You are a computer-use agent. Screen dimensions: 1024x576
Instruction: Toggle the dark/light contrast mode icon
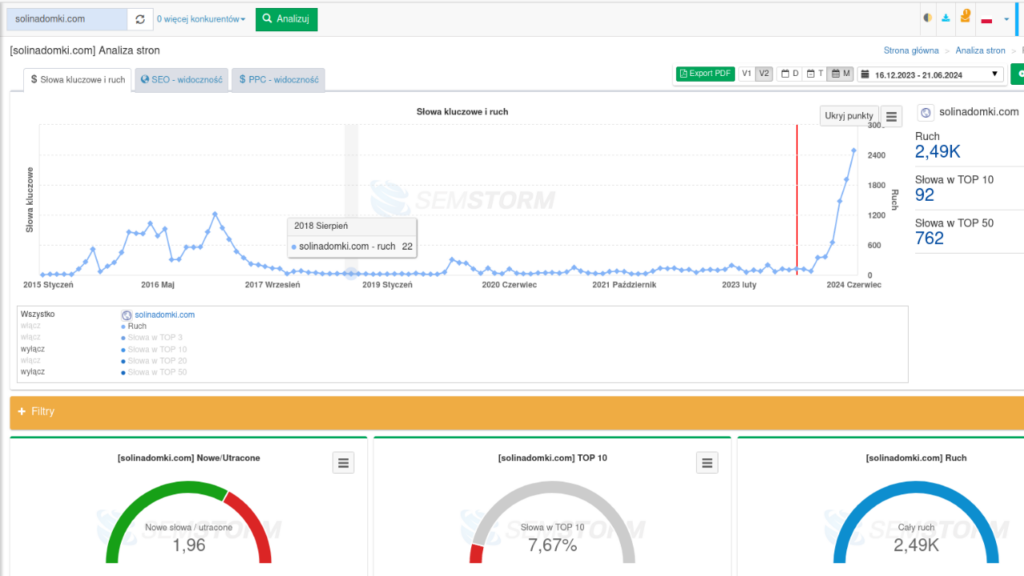click(x=927, y=18)
